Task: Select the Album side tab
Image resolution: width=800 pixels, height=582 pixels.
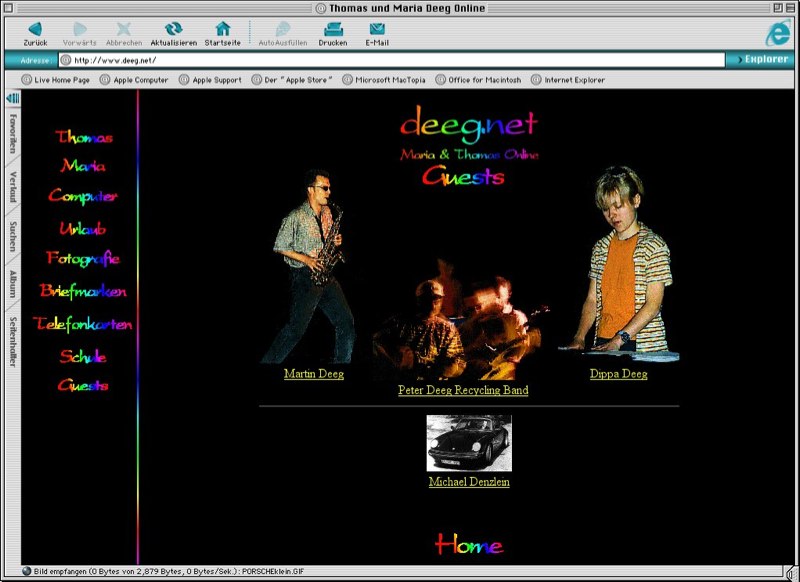Action: [13, 284]
